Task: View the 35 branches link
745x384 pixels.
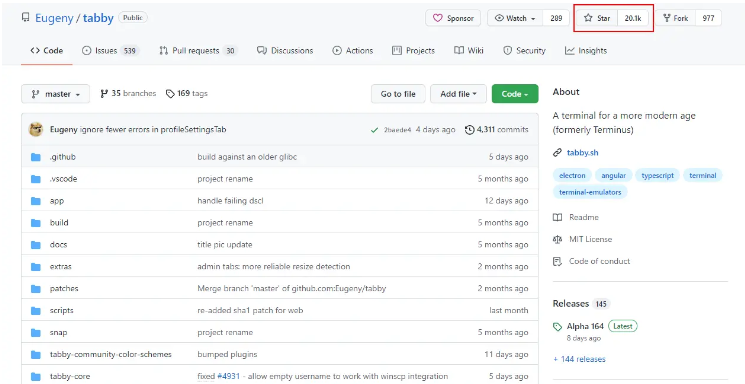Action: (x=128, y=93)
